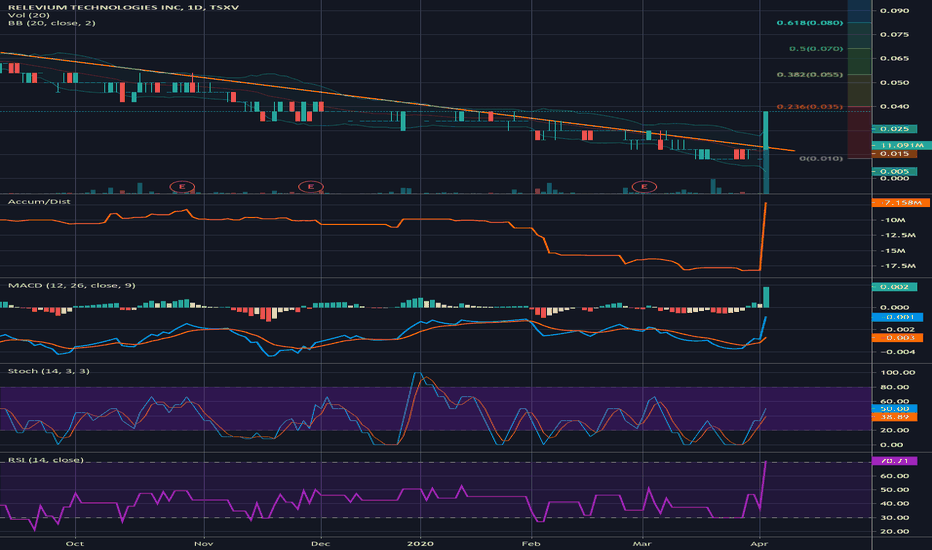Click the blue 50.00 Stoch %K tag
Image resolution: width=932 pixels, height=550 pixels.
coord(895,409)
